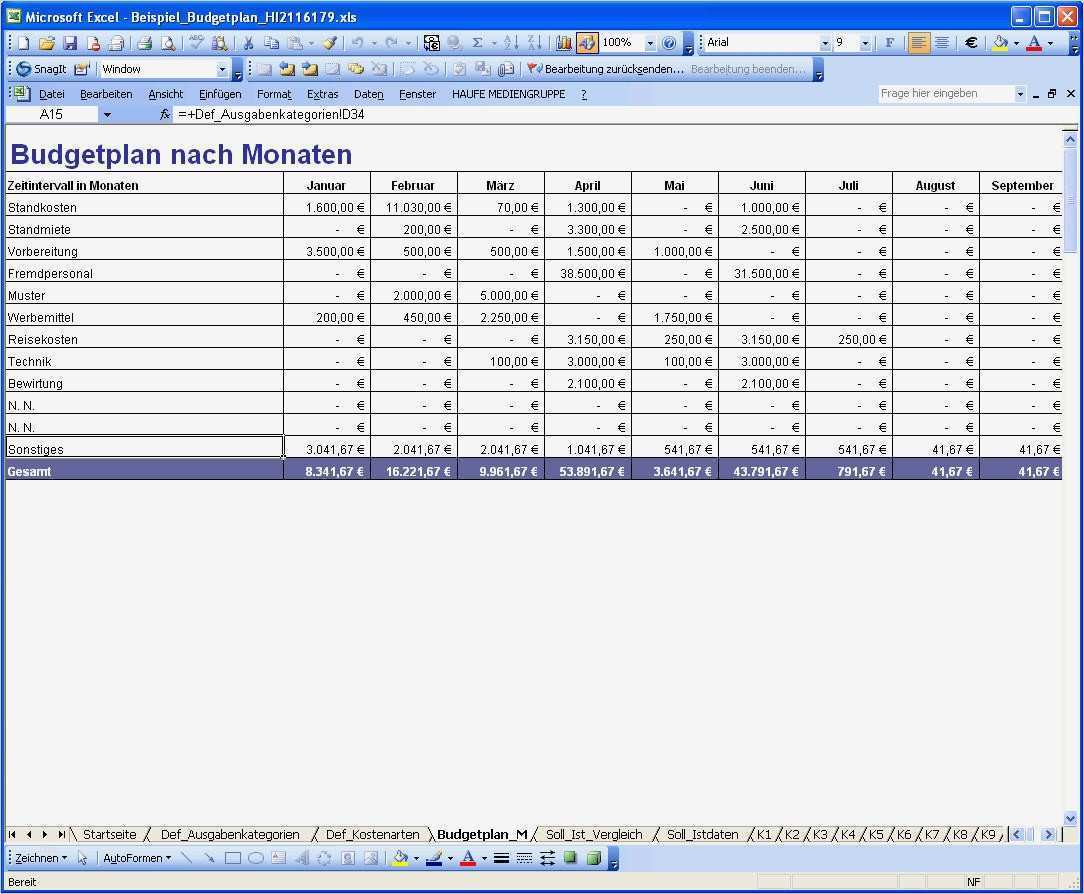Click Bearbeitung zurücksenden button
The height and width of the screenshot is (894, 1084).
[606, 69]
